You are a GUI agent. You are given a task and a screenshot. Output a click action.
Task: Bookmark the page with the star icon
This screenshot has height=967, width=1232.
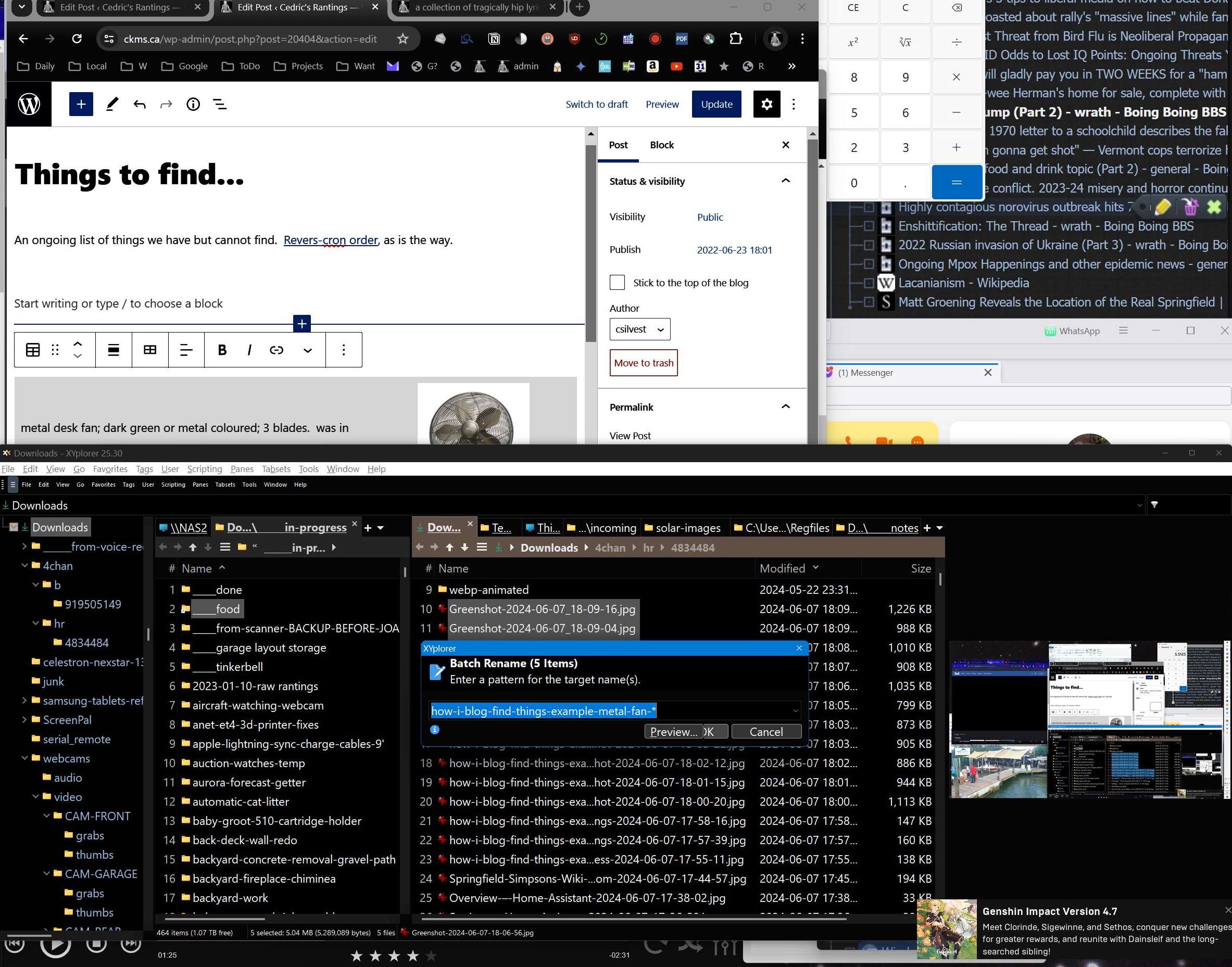pyautogui.click(x=402, y=39)
